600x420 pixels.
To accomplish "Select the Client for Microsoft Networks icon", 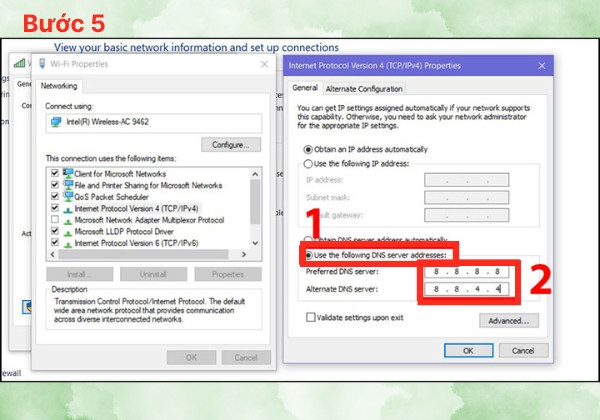I will pos(68,173).
